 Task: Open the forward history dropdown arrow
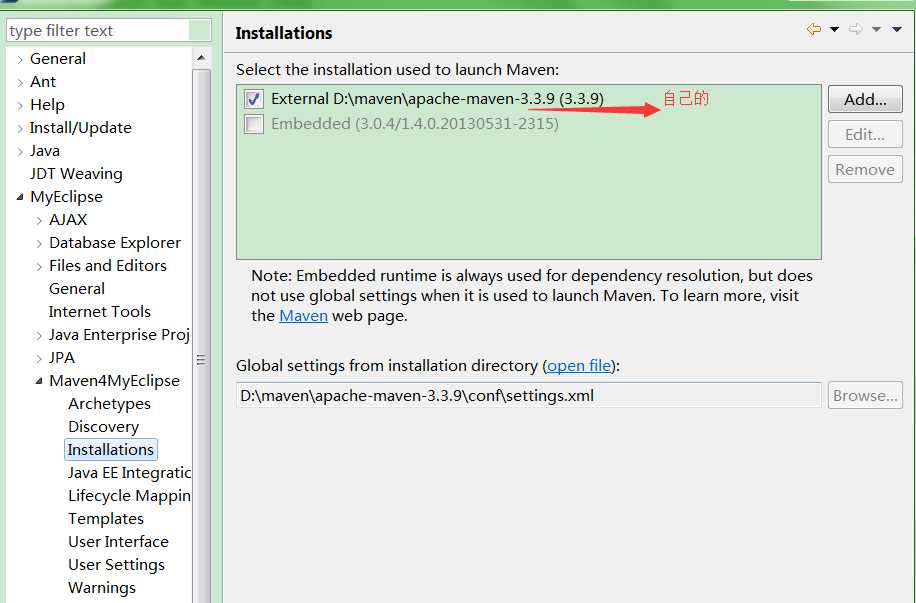tap(876, 29)
